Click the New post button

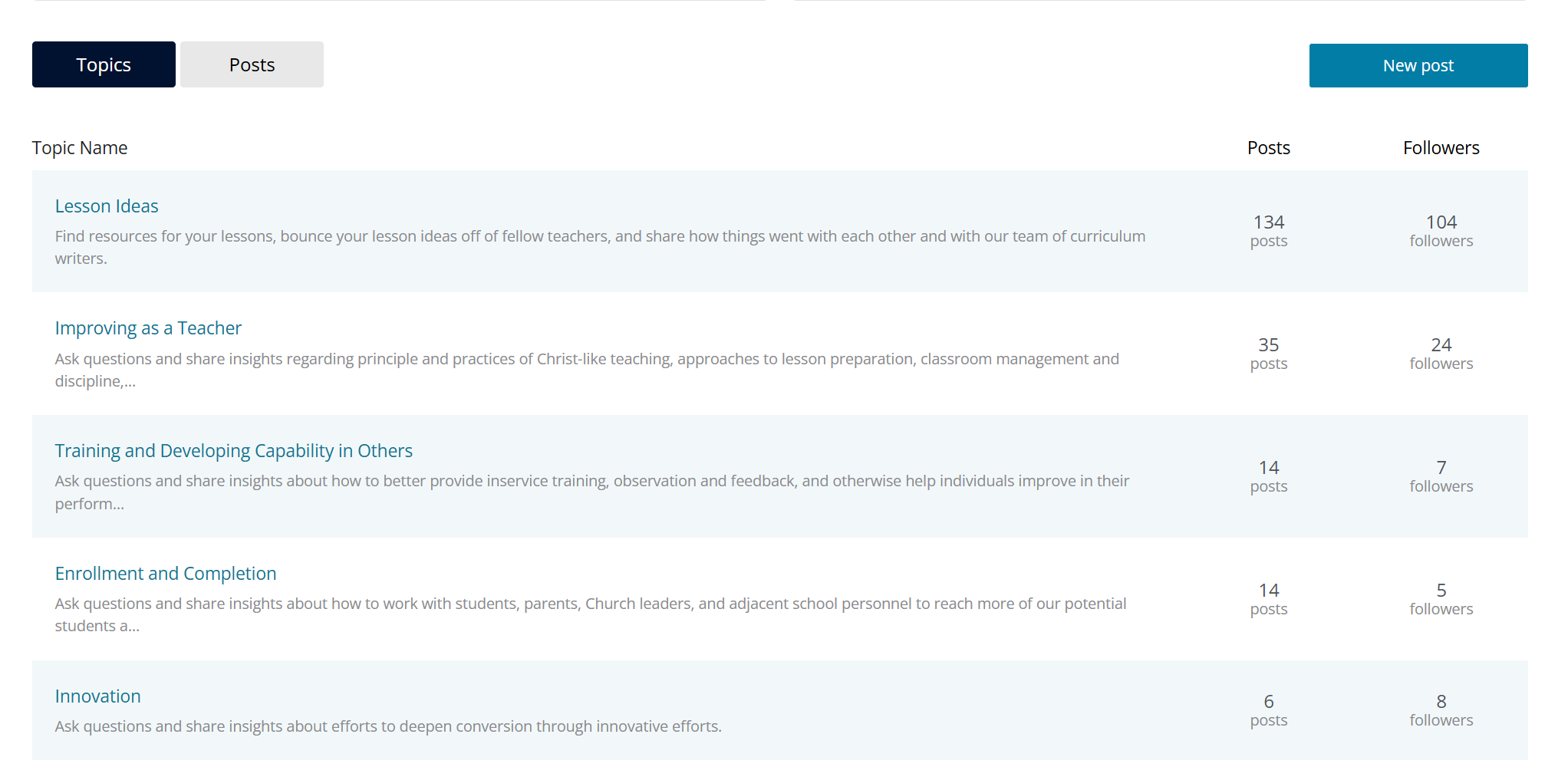(x=1418, y=65)
